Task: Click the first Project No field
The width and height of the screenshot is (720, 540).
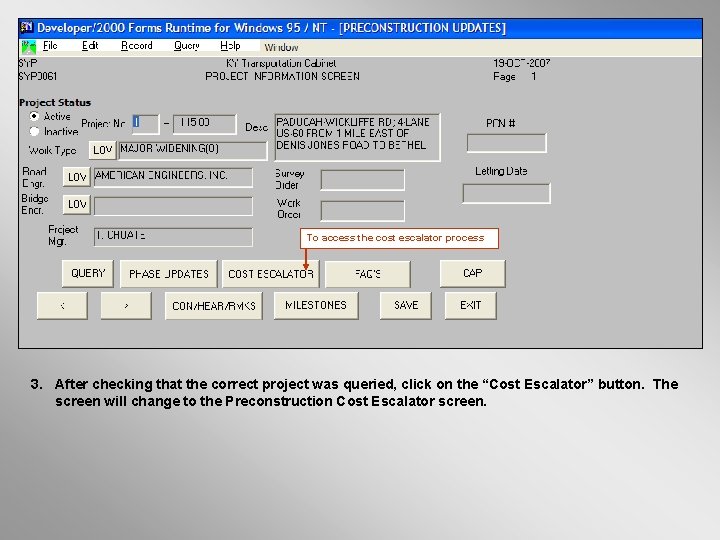Action: click(x=146, y=124)
